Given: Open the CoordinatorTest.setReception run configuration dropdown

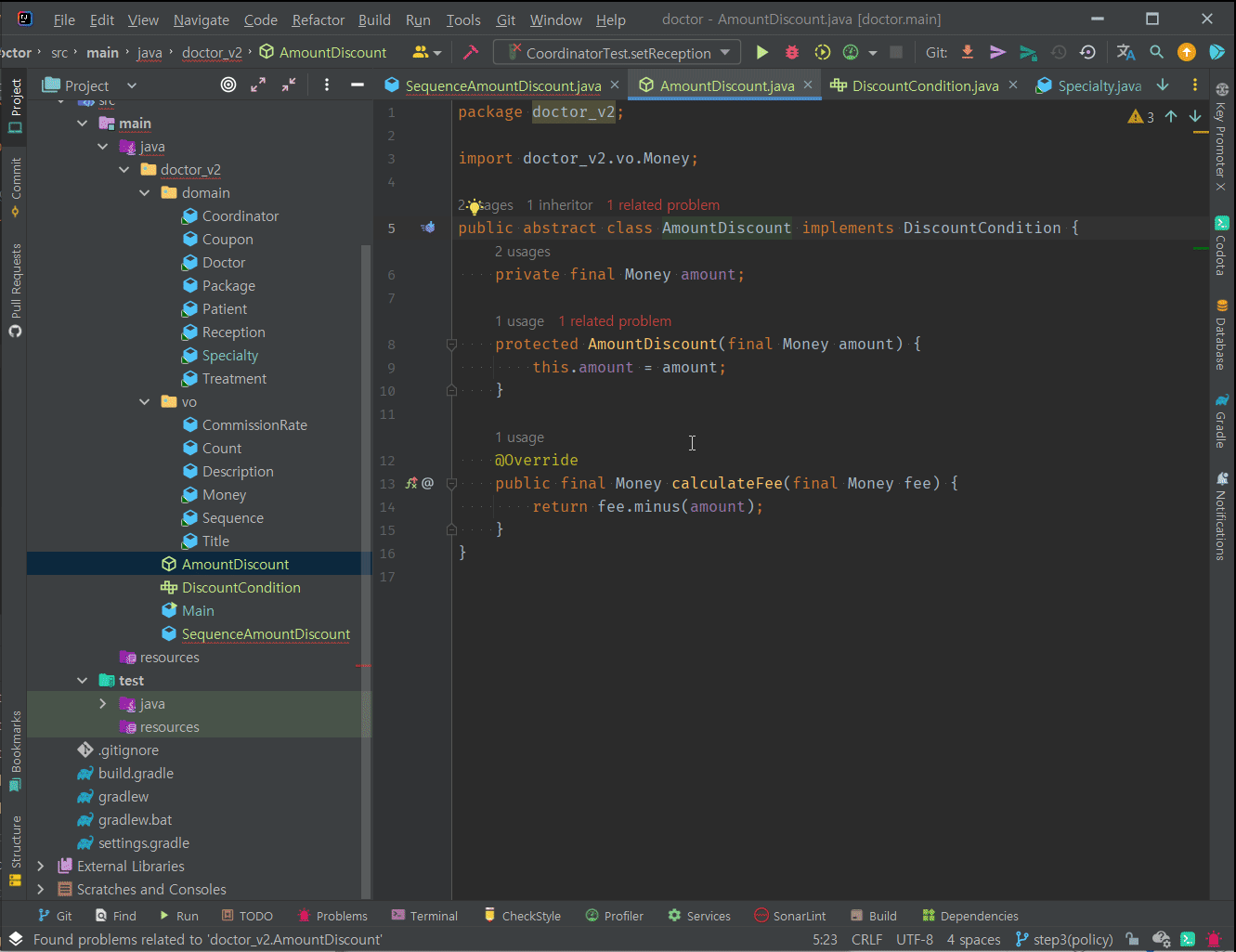Looking at the screenshot, I should tap(618, 53).
